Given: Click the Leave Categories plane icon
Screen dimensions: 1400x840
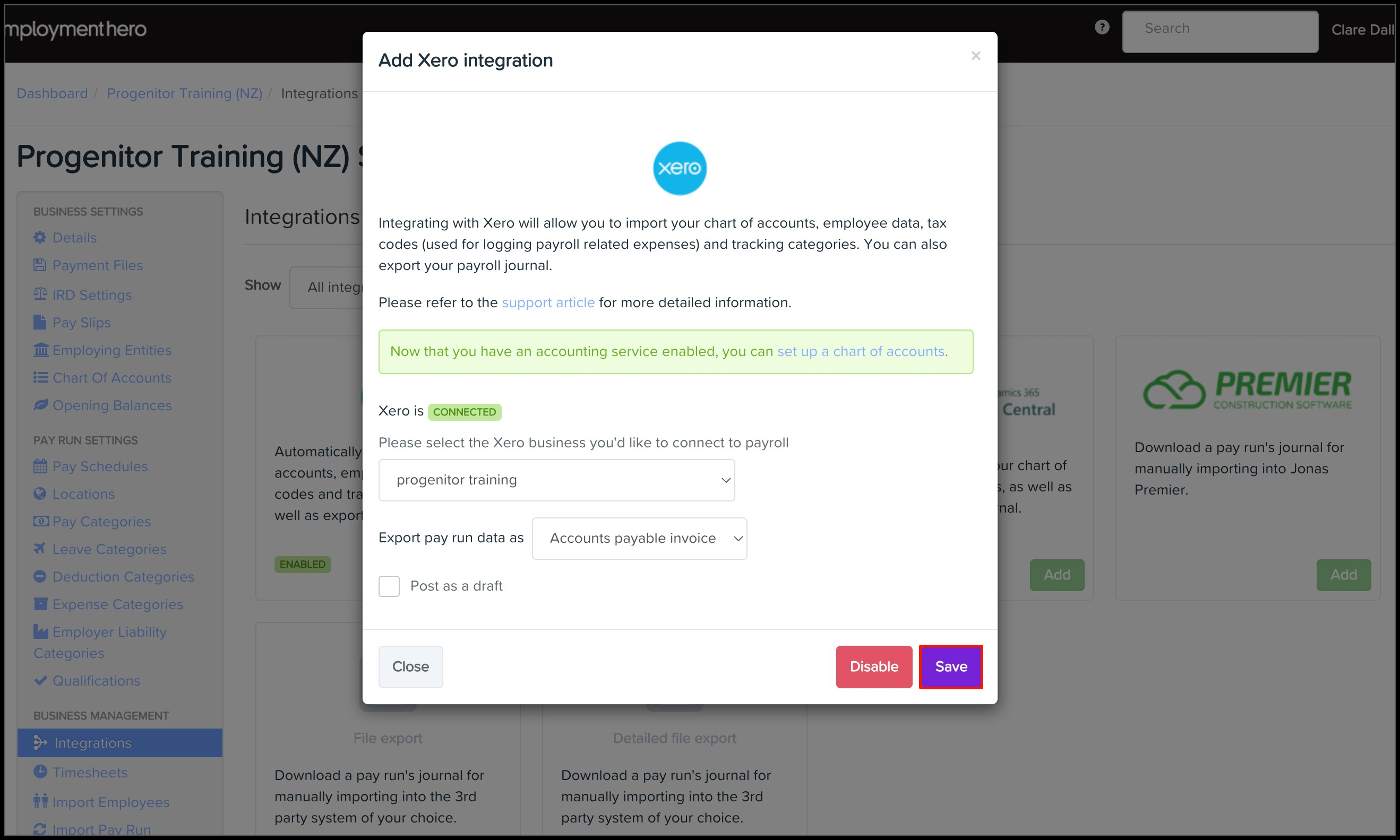Looking at the screenshot, I should 40,549.
